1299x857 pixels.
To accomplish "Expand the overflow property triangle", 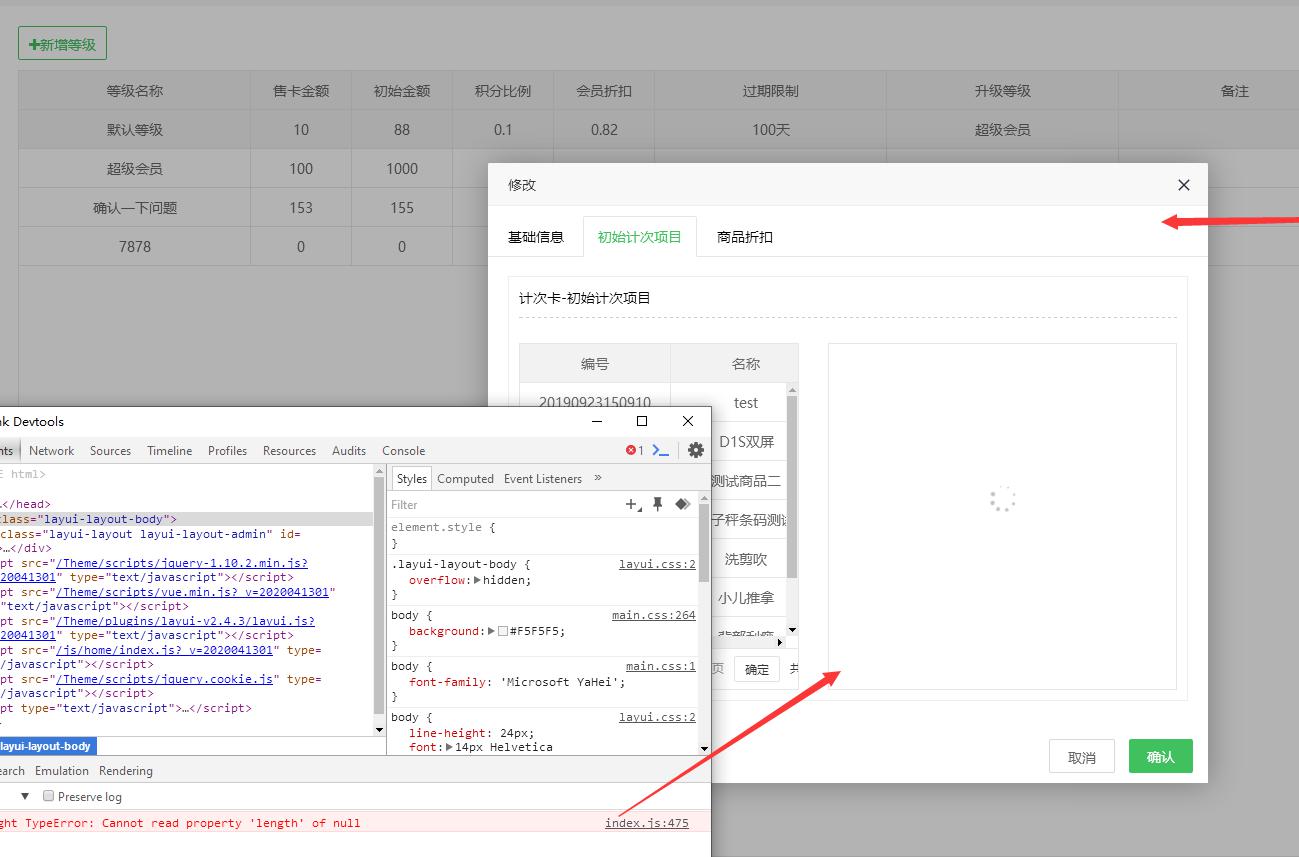I will coord(477,580).
